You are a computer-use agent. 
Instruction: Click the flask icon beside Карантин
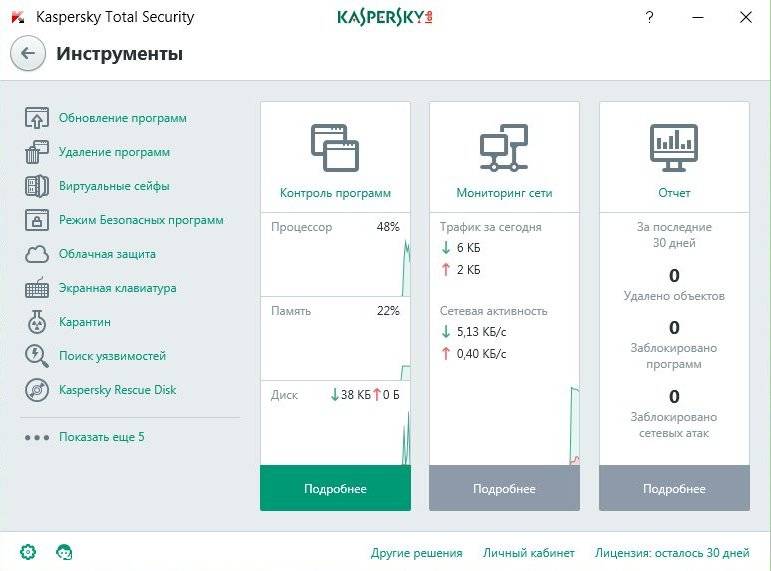(x=37, y=322)
